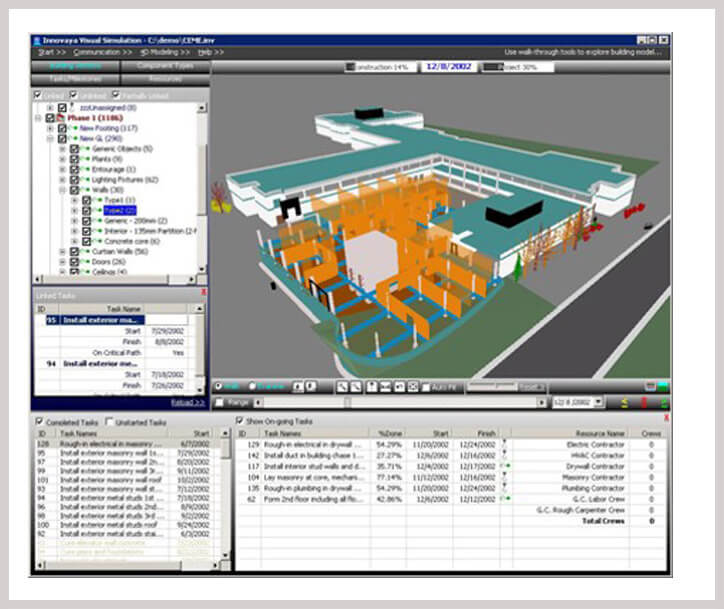Screen dimensions: 724x609
Task: Click the timeline range slider thumb
Action: coord(348,403)
